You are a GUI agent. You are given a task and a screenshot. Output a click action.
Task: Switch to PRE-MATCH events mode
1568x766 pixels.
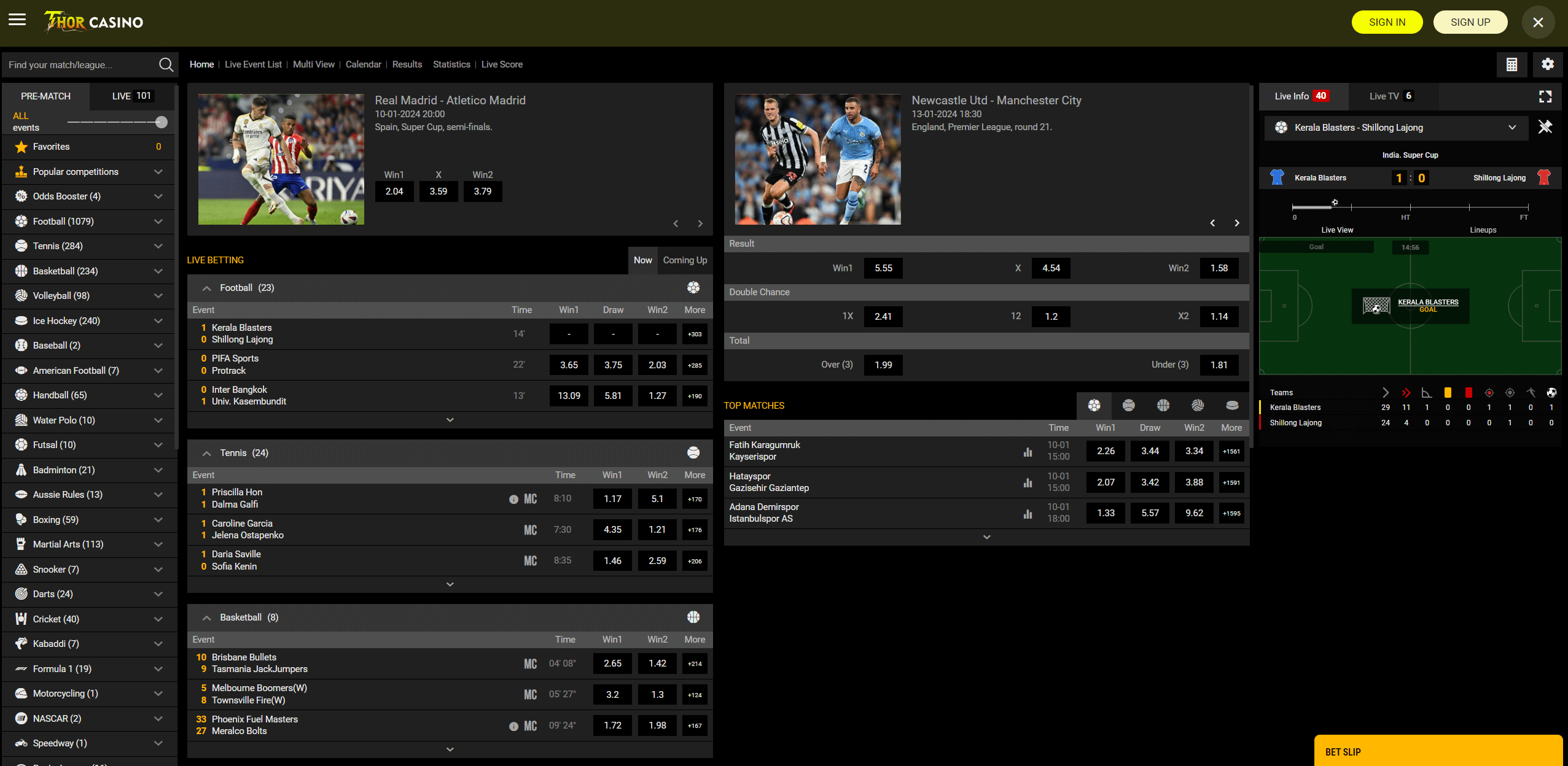(46, 96)
